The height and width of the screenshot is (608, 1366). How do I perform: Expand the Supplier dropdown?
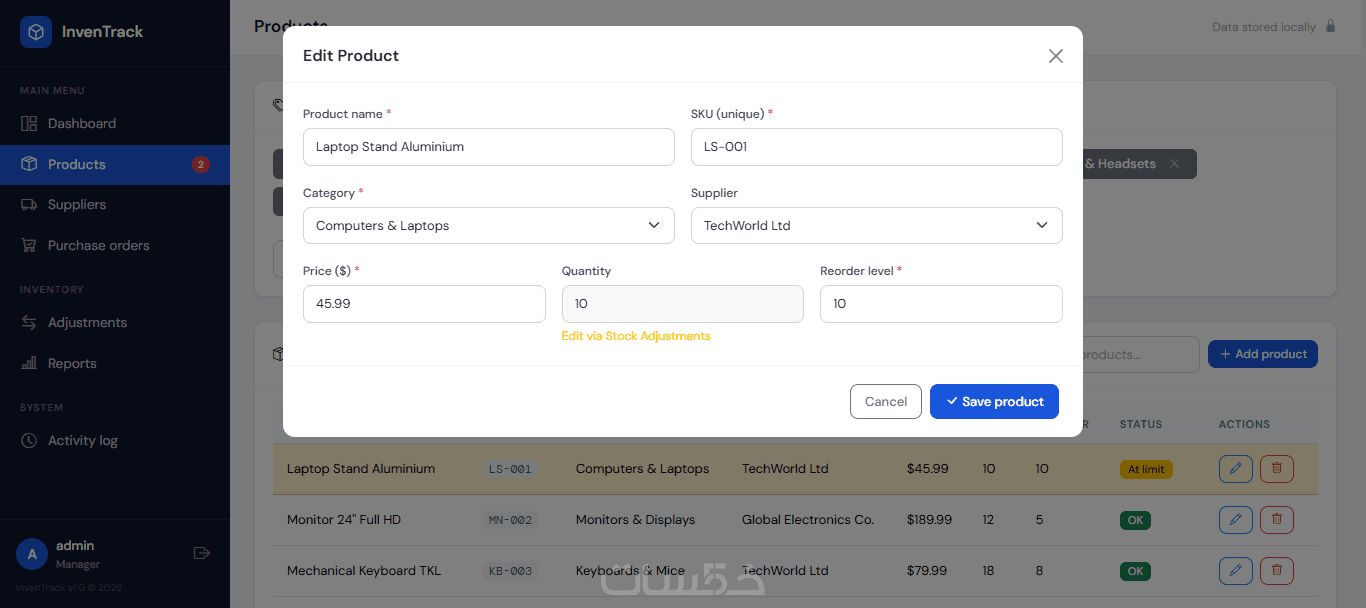(876, 226)
